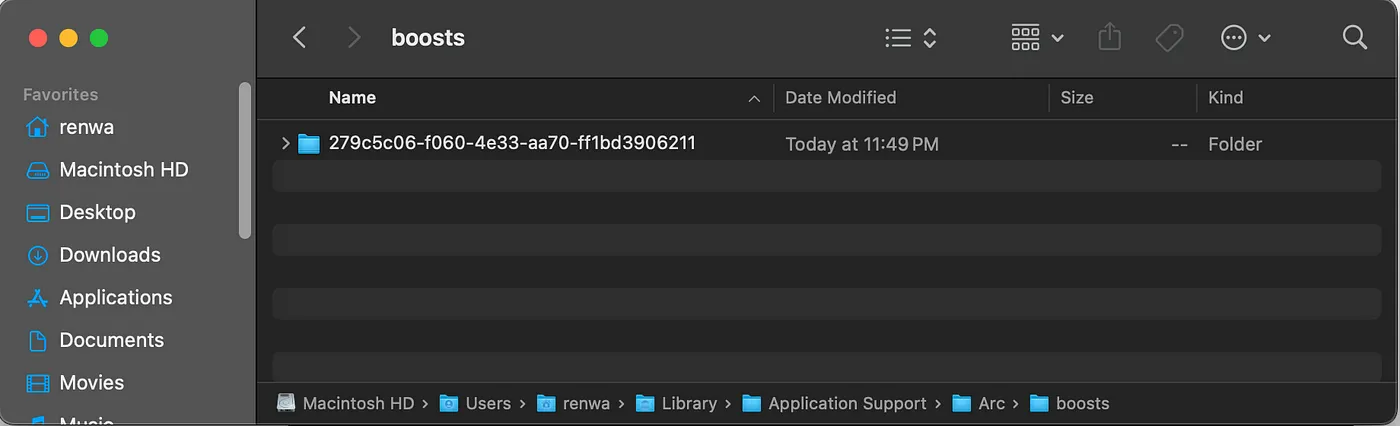Click the Edit Tags icon

tap(1169, 38)
